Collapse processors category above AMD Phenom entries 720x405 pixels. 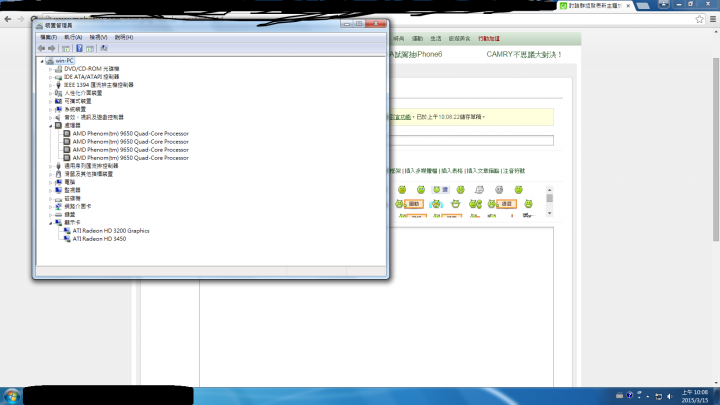click(x=51, y=125)
